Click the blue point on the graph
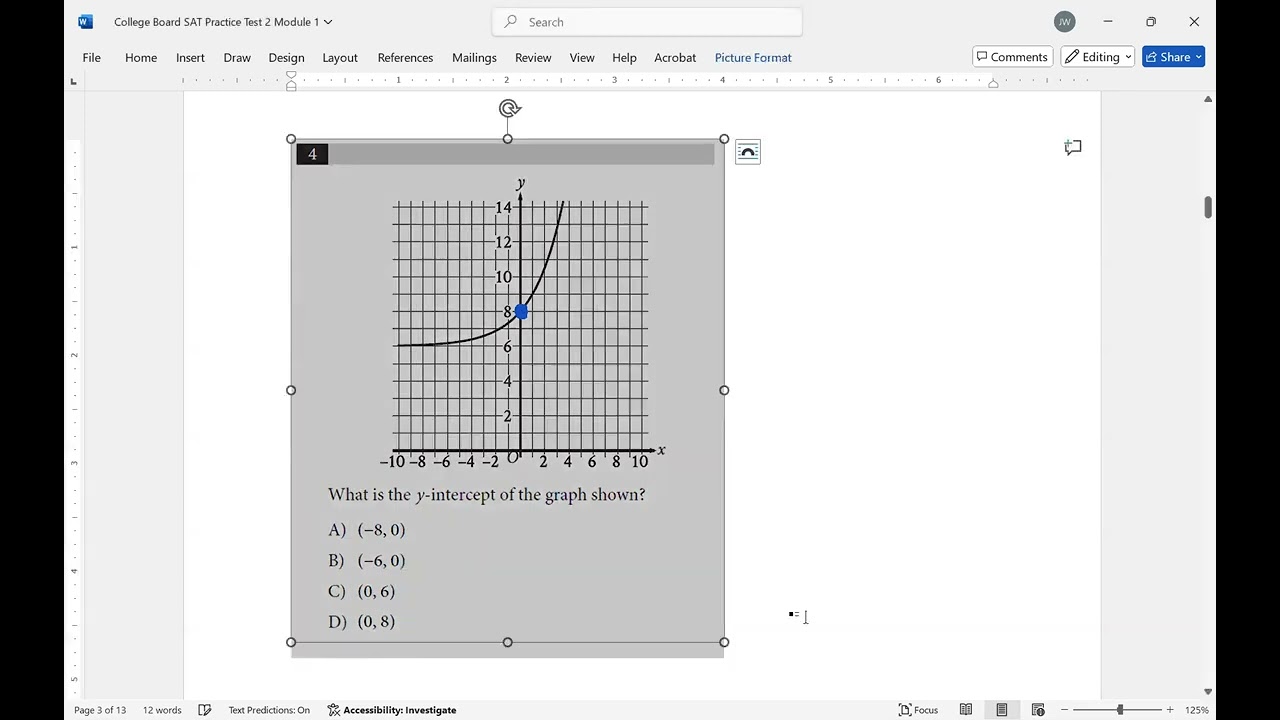 point(521,312)
